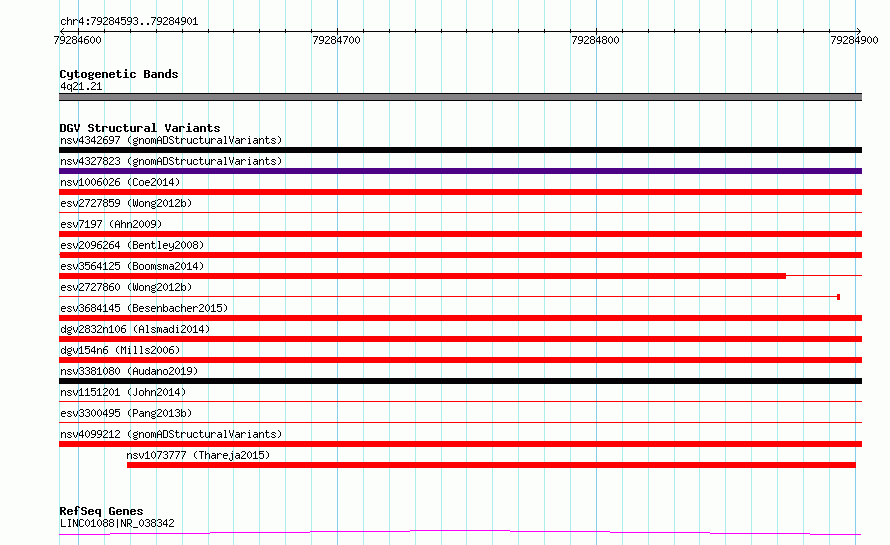The height and width of the screenshot is (545, 890).
Task: Click the 4q21.21 band label
Action: (81, 86)
